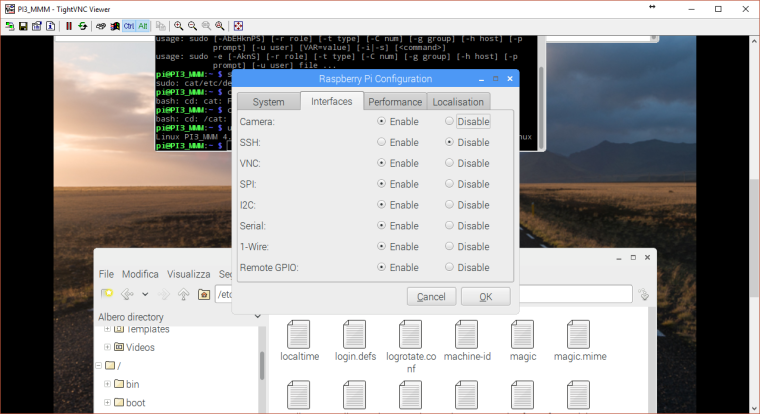Go up one folder in file manager

click(183, 294)
